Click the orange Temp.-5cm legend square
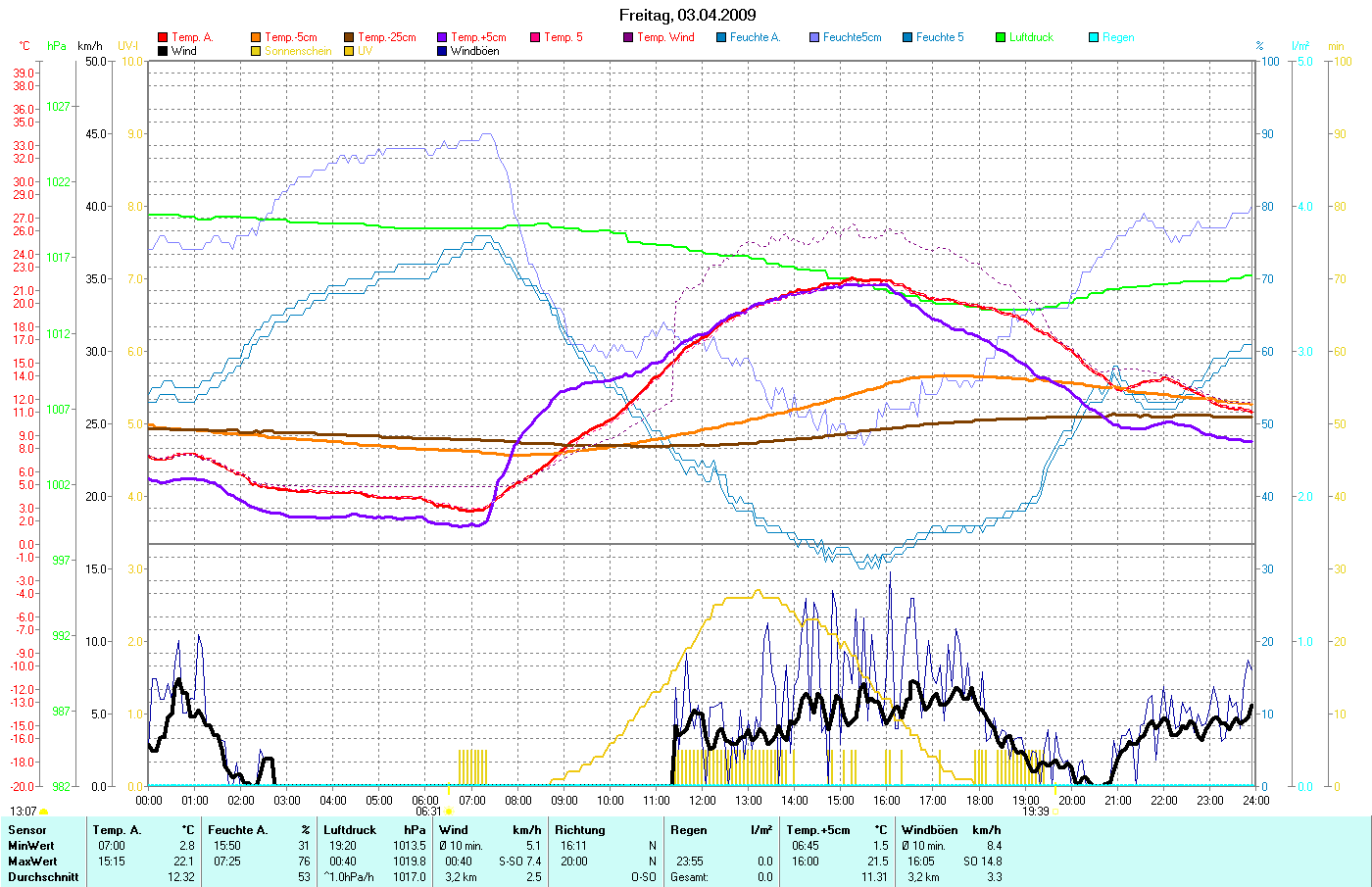This screenshot has height=887, width=1372. (x=256, y=37)
